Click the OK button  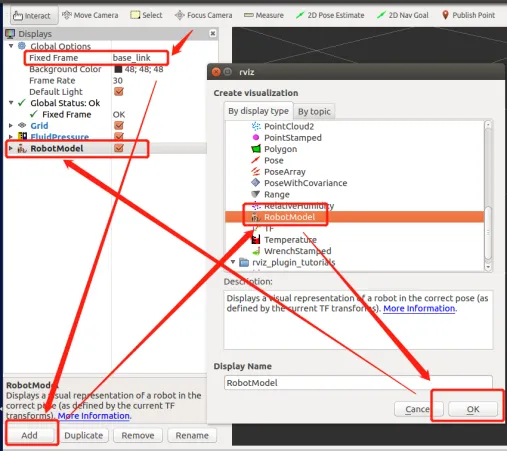click(473, 409)
